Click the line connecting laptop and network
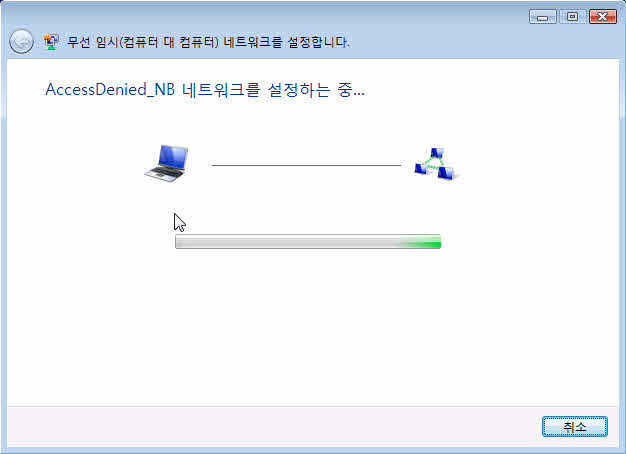The width and height of the screenshot is (626, 454). 306,165
